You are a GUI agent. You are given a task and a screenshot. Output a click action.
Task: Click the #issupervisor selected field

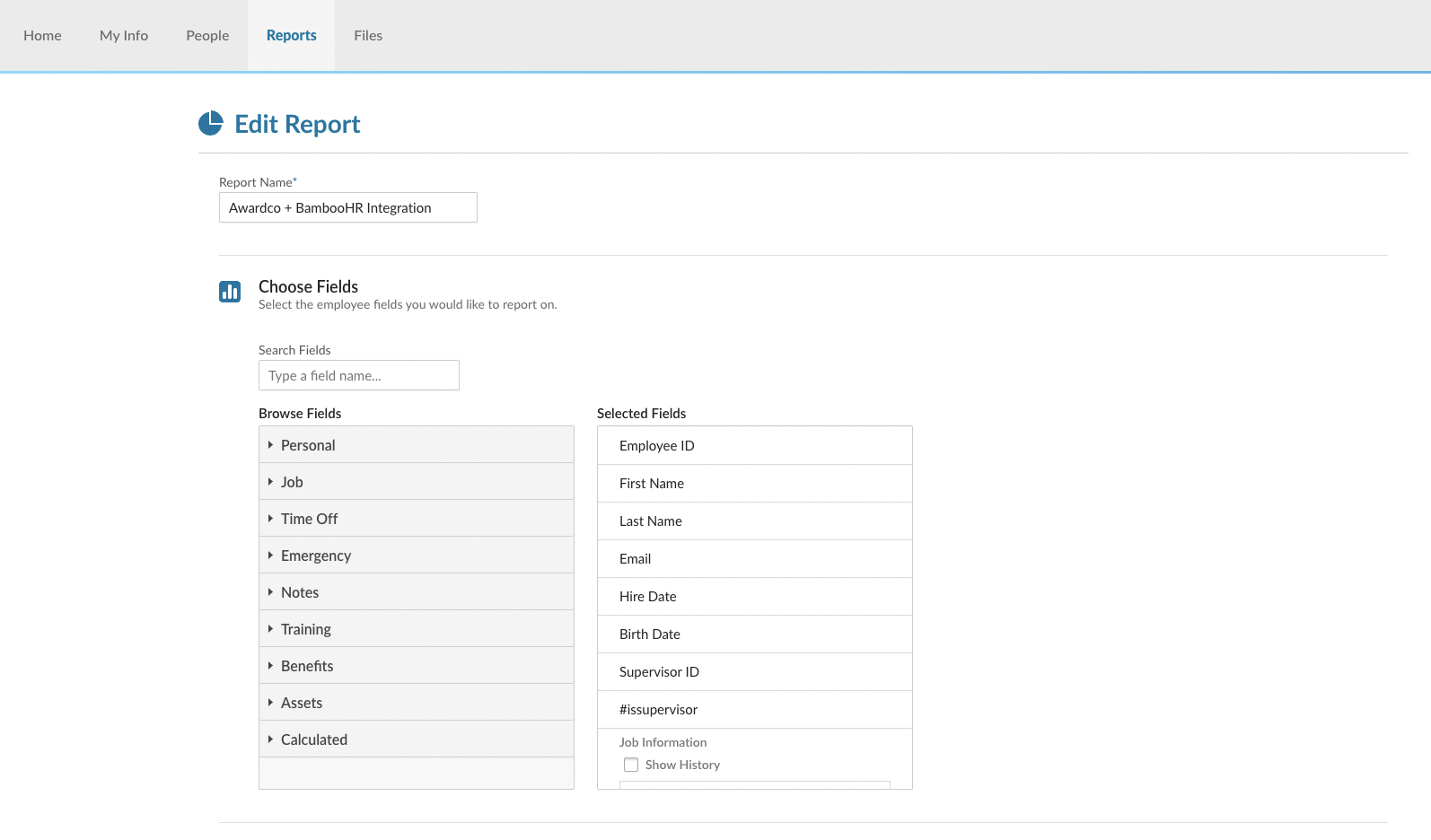click(658, 710)
